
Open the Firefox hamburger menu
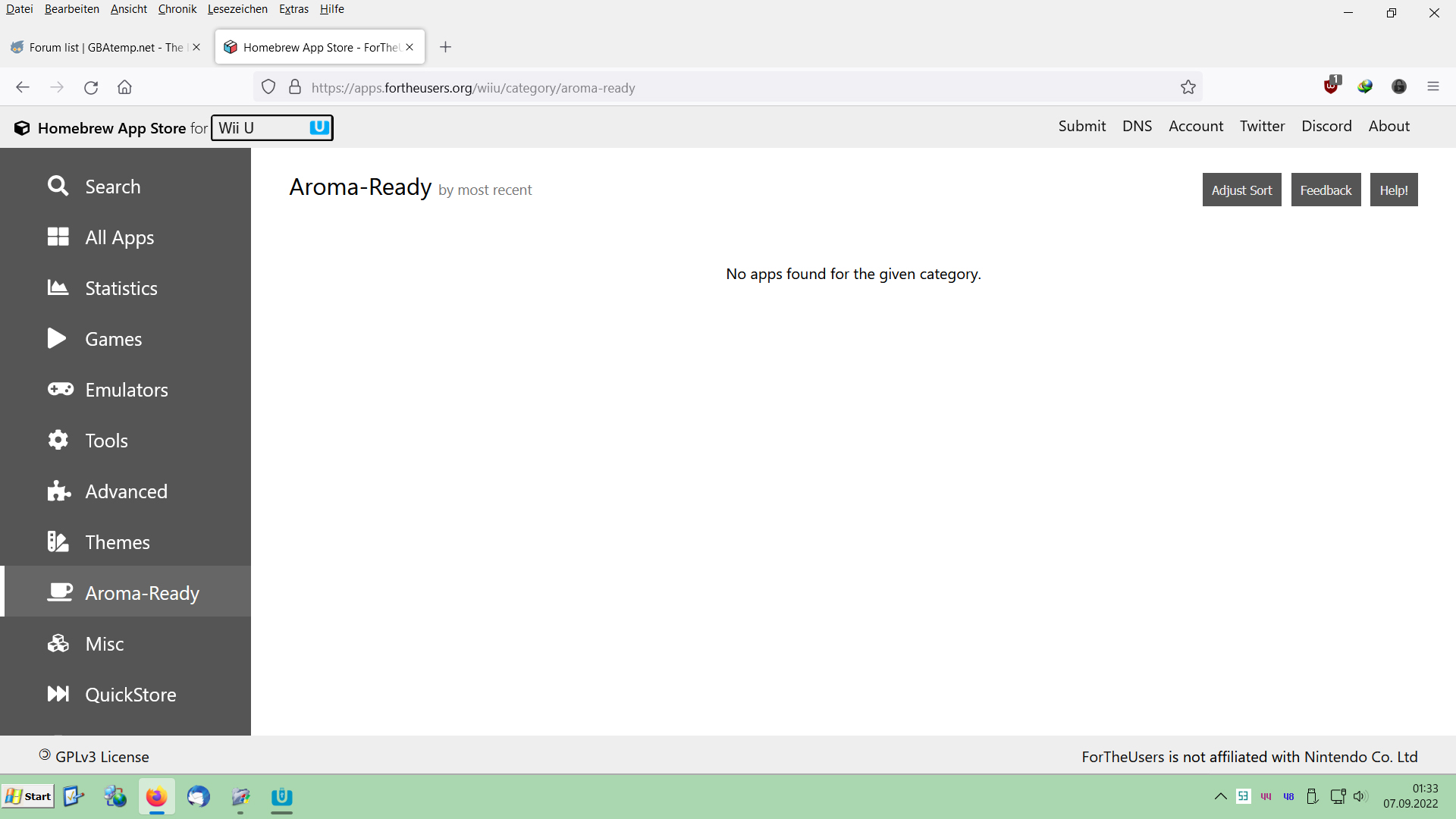1433,86
